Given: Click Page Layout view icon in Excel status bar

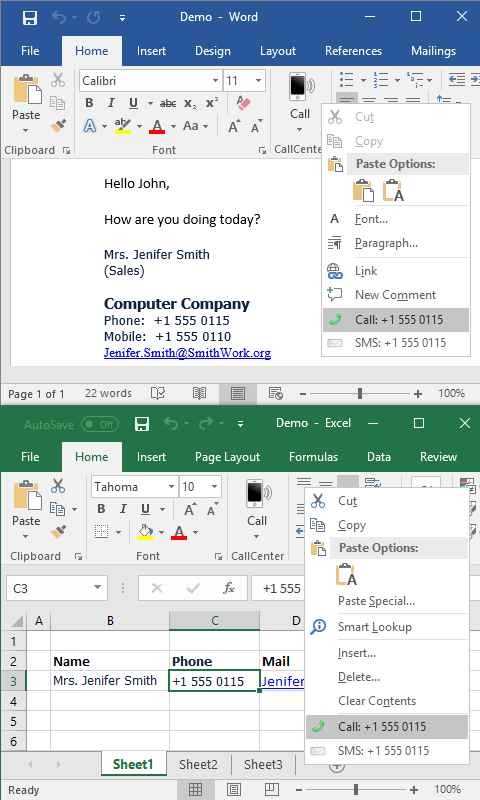Looking at the screenshot, I should (x=234, y=789).
